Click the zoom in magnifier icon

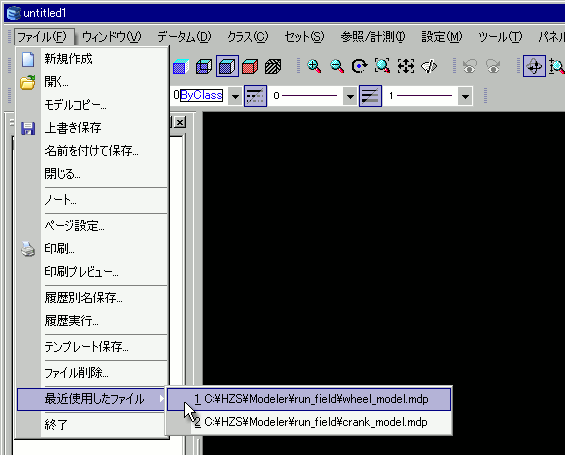pos(314,66)
